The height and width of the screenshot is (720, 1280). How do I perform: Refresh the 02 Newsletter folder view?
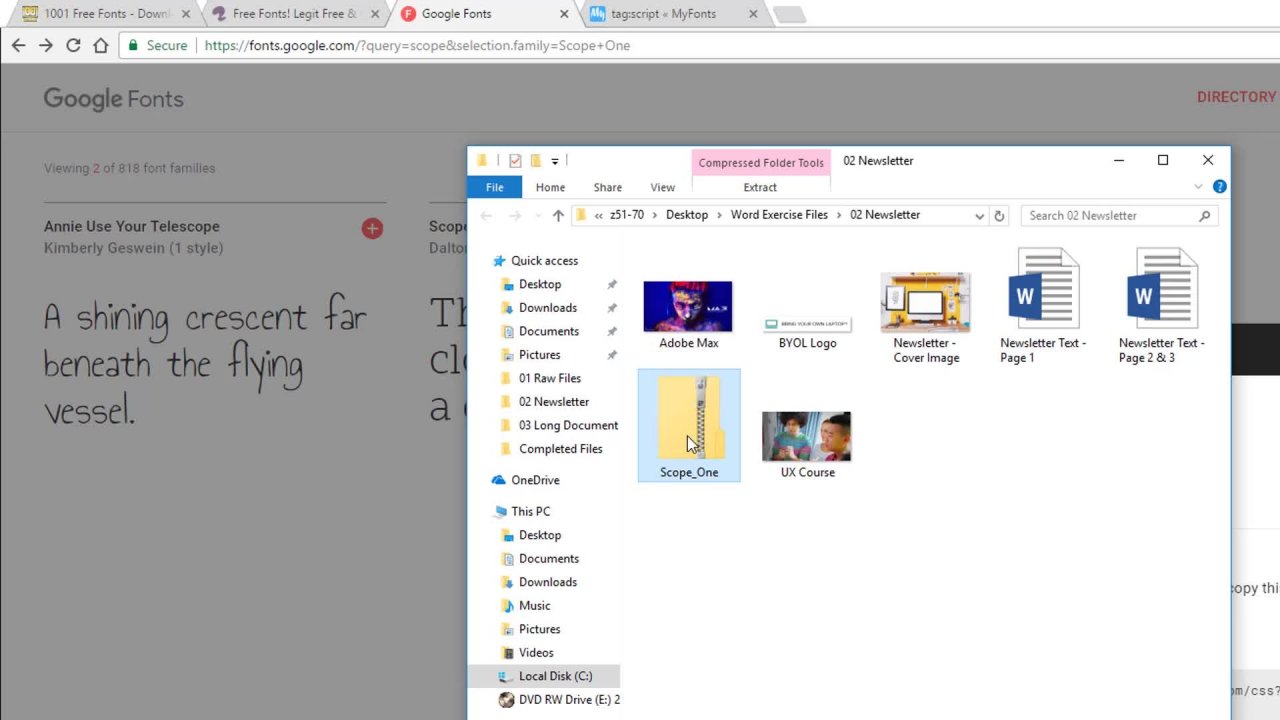(x=999, y=215)
